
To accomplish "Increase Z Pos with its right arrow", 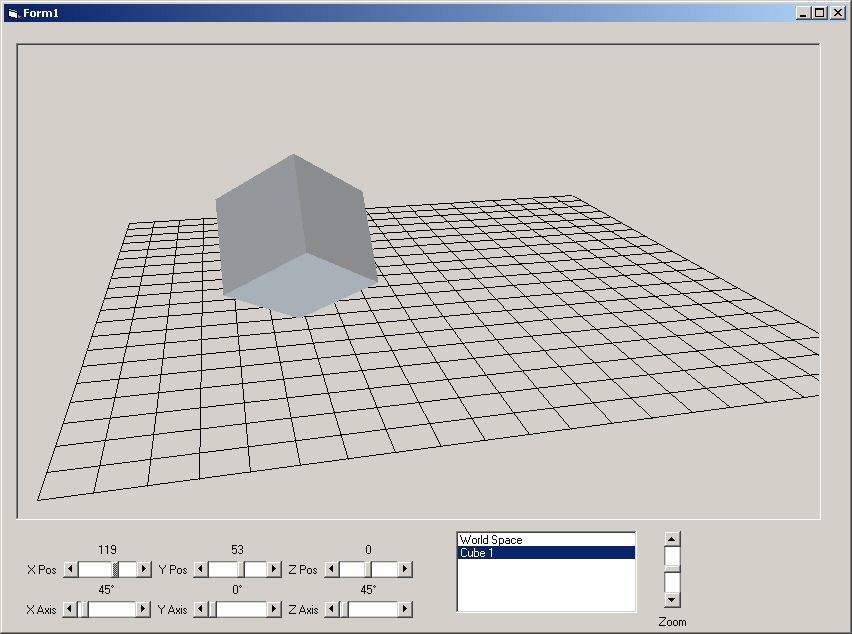I will [405, 569].
